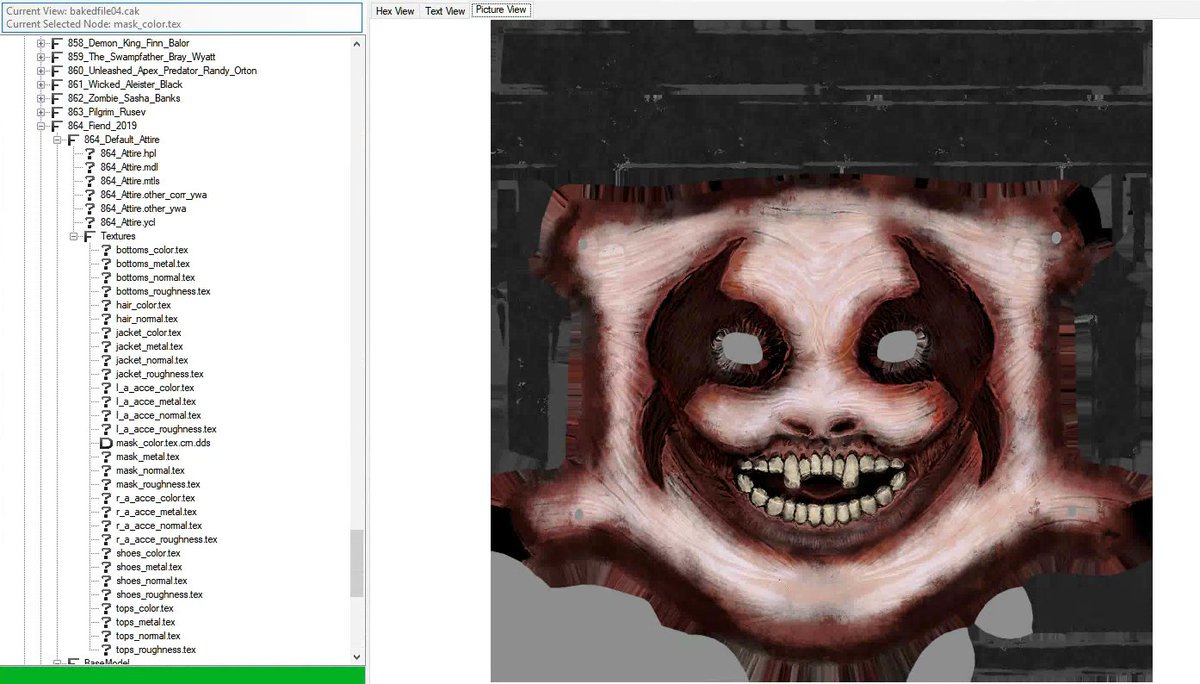The width and height of the screenshot is (1200, 684).
Task: Select hair_normal.tex texture
Action: point(147,319)
